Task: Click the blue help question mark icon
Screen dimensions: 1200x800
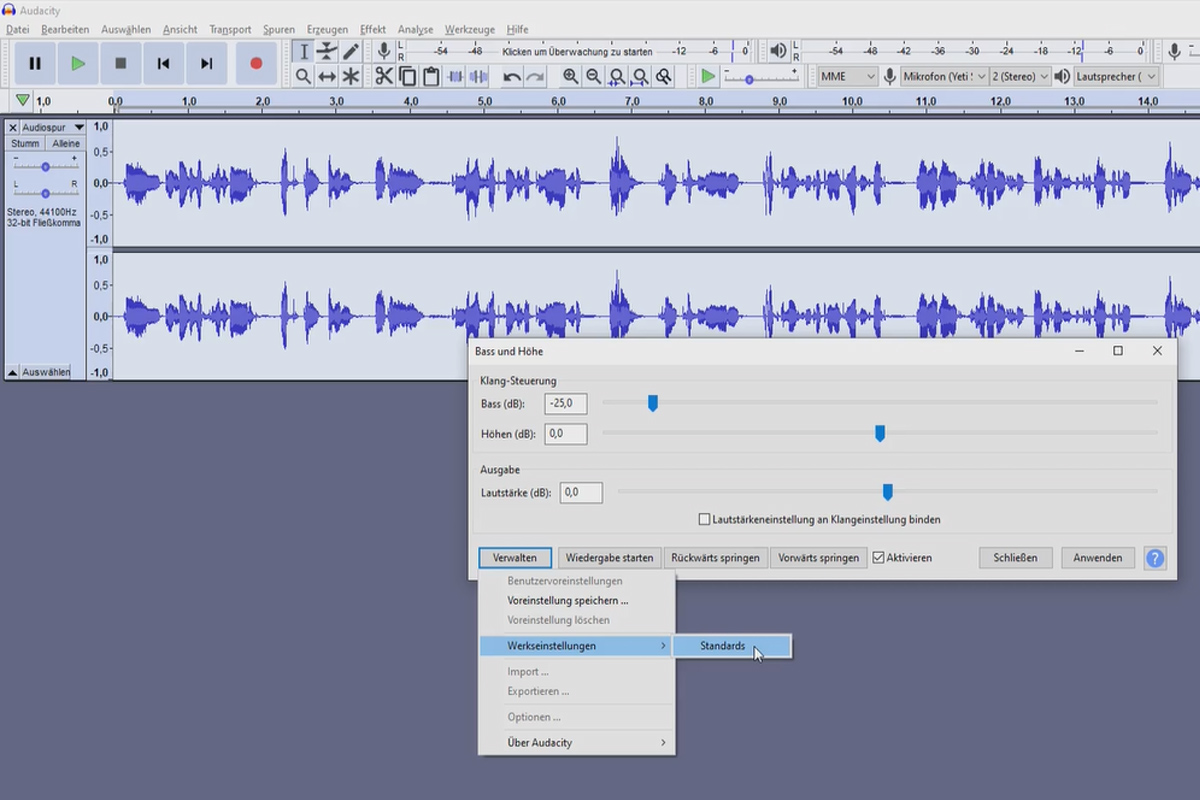Action: (1155, 558)
